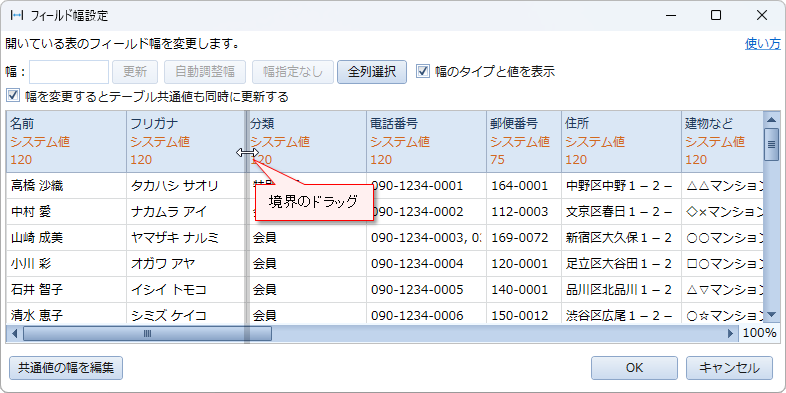This screenshot has height=393, width=786.
Task: Click phone cell 090-1234-0006
Action: [x=426, y=313]
